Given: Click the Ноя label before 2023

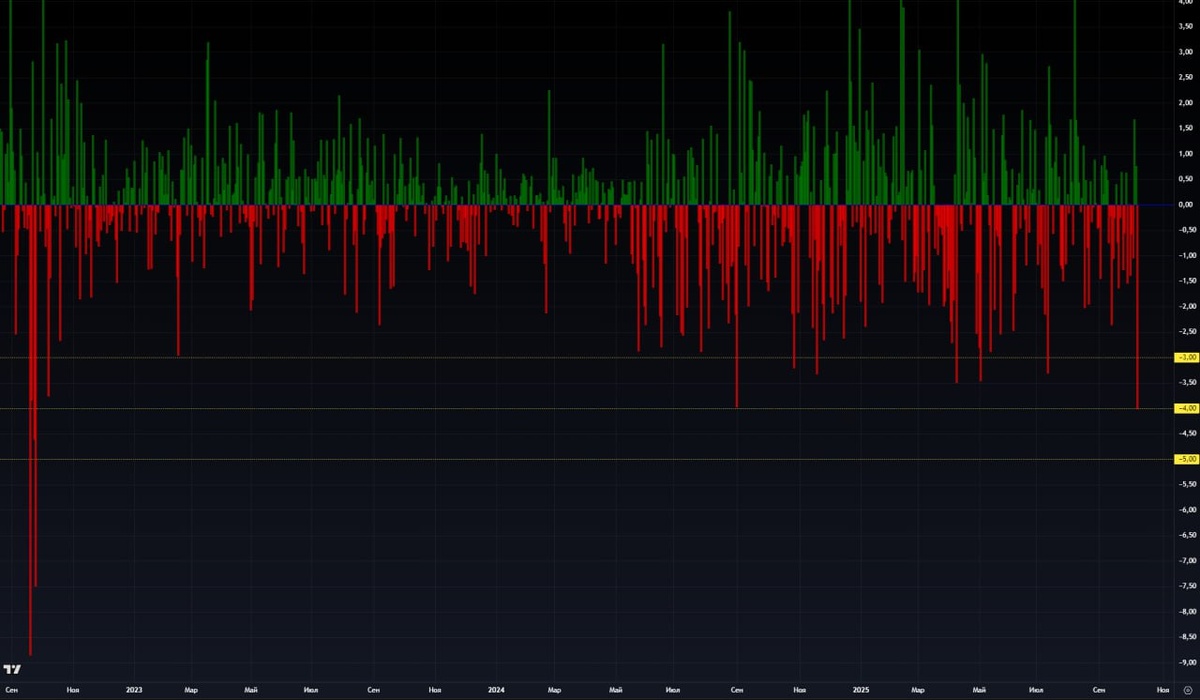Looking at the screenshot, I should point(73,690).
